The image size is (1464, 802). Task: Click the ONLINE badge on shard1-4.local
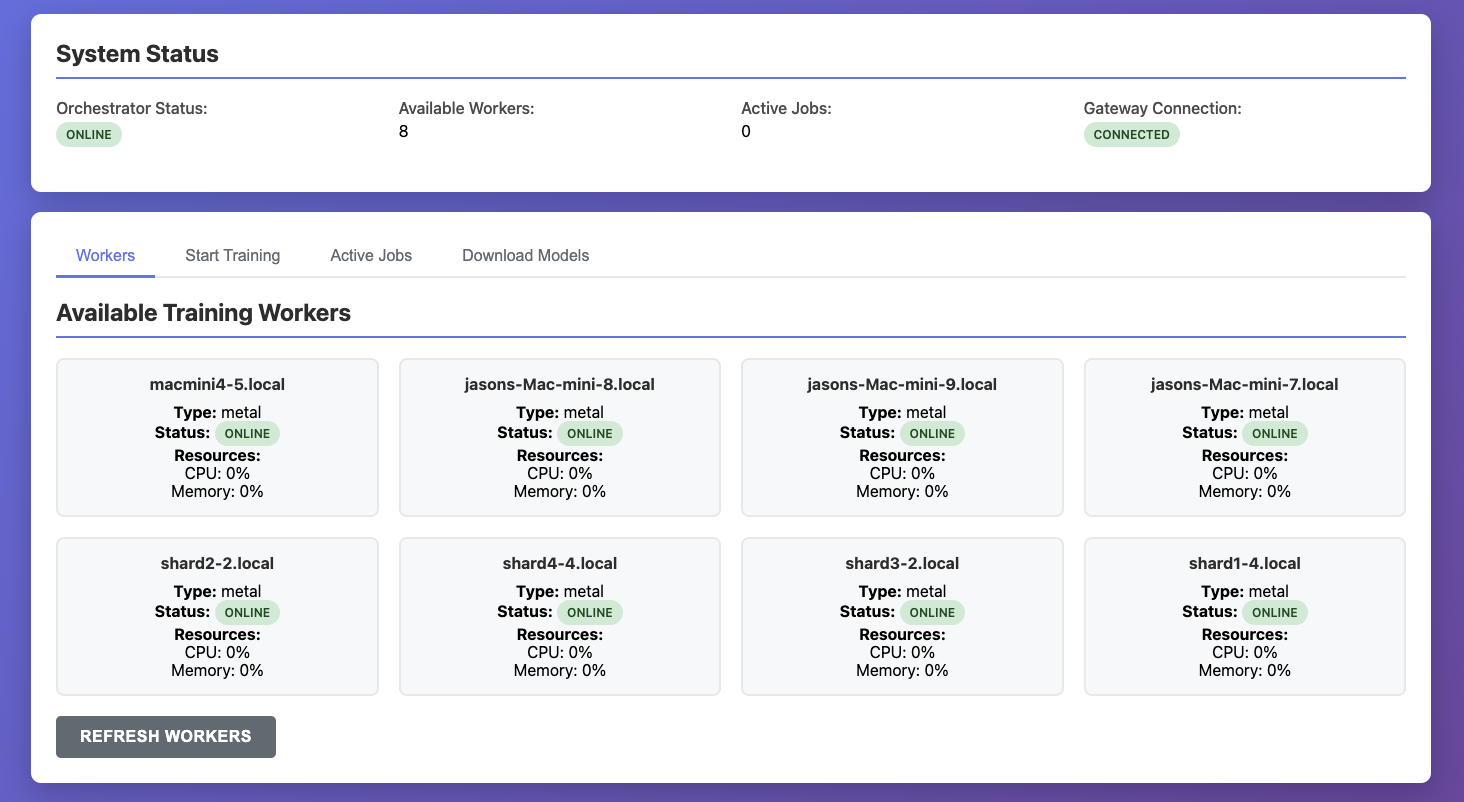[1275, 612]
